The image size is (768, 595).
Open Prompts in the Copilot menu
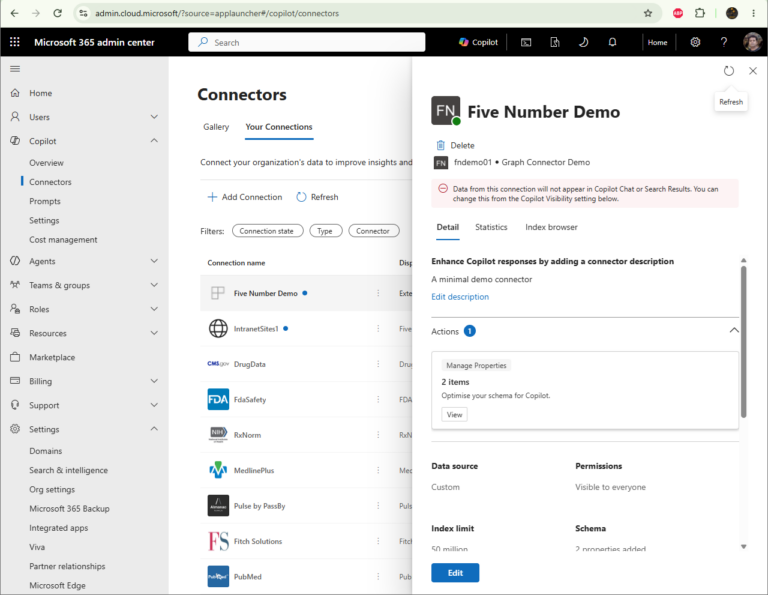point(45,201)
